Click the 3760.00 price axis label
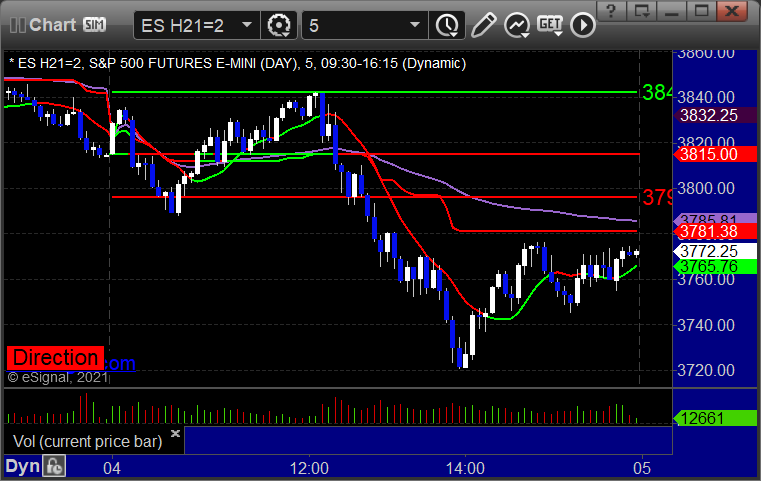This screenshot has width=761, height=481. click(706, 280)
